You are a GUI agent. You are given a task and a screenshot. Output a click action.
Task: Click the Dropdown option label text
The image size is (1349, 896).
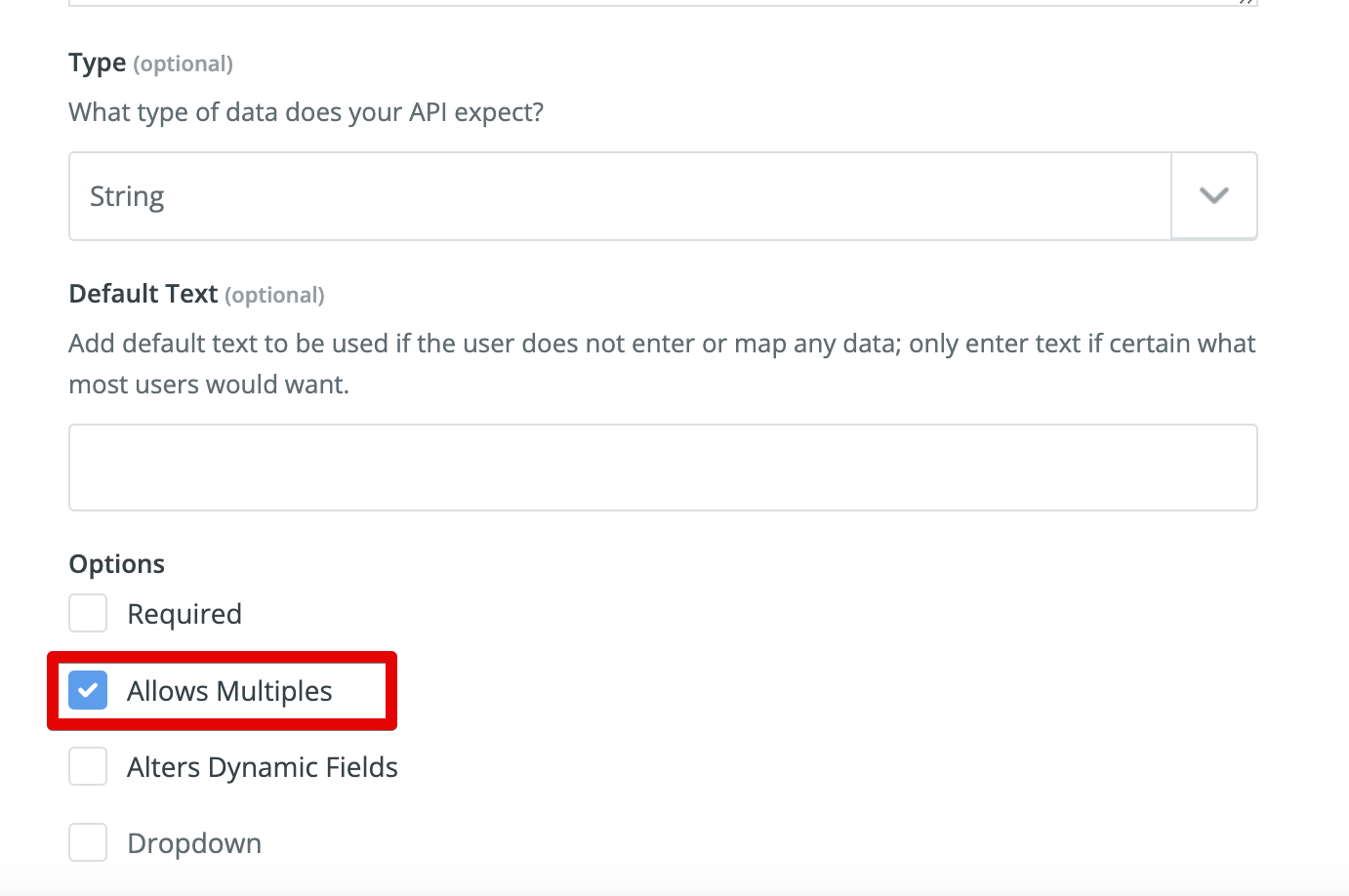pos(194,843)
